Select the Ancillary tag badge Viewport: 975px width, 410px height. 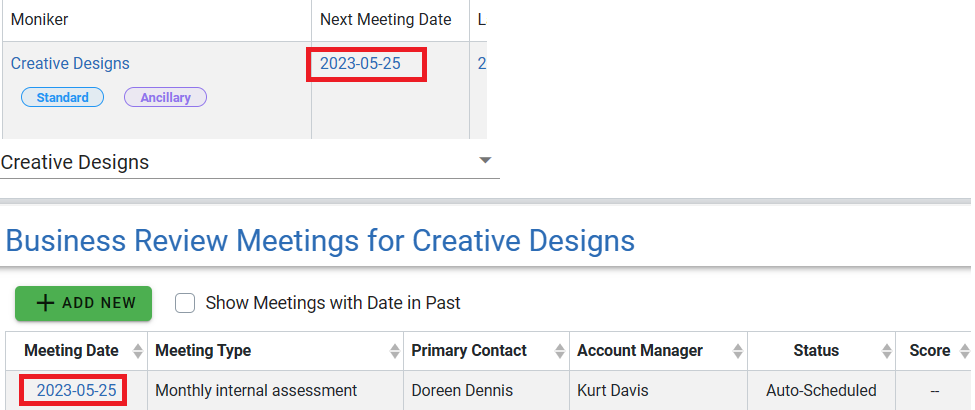coord(165,98)
